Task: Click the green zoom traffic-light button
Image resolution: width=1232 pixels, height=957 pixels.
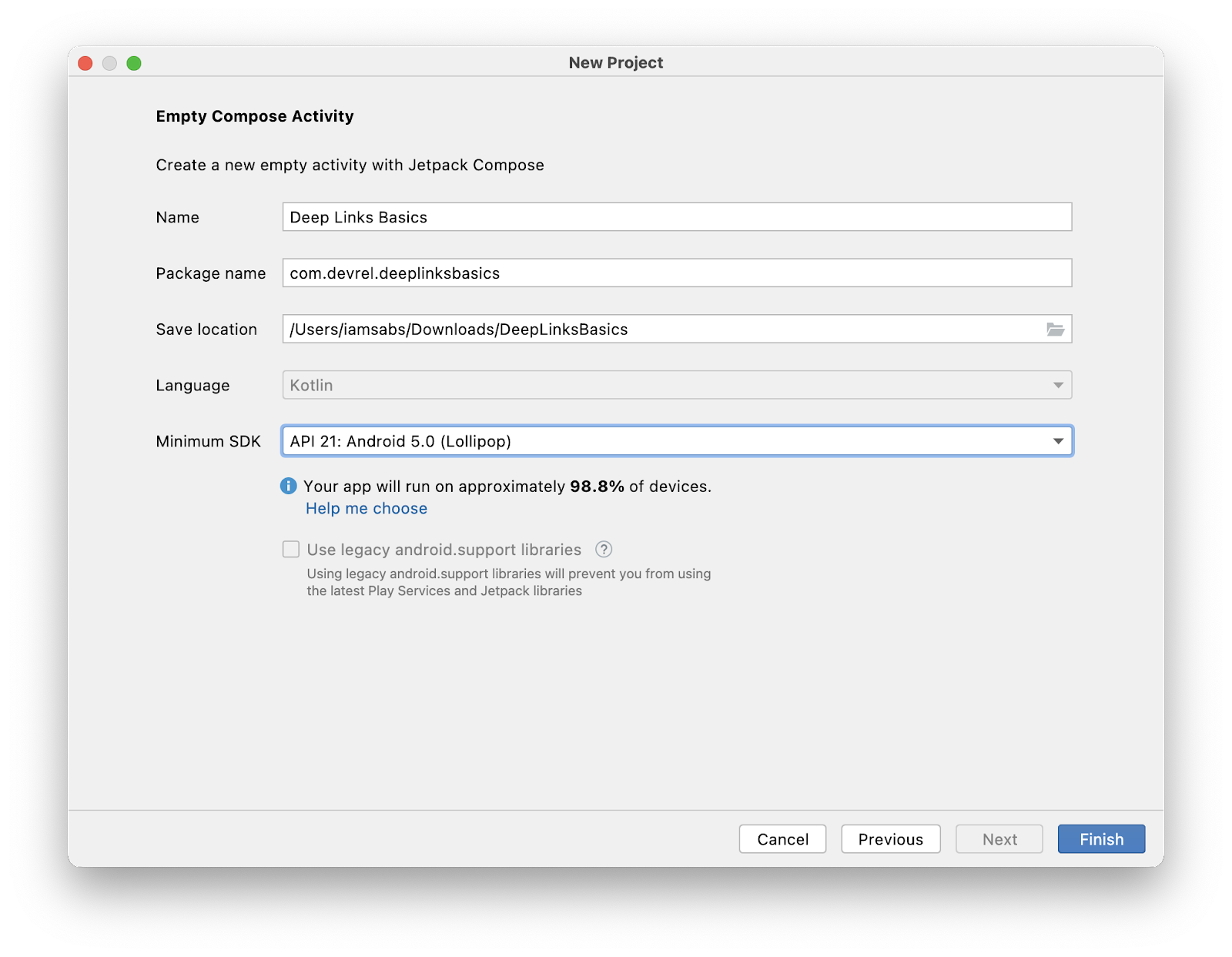Action: tap(136, 62)
